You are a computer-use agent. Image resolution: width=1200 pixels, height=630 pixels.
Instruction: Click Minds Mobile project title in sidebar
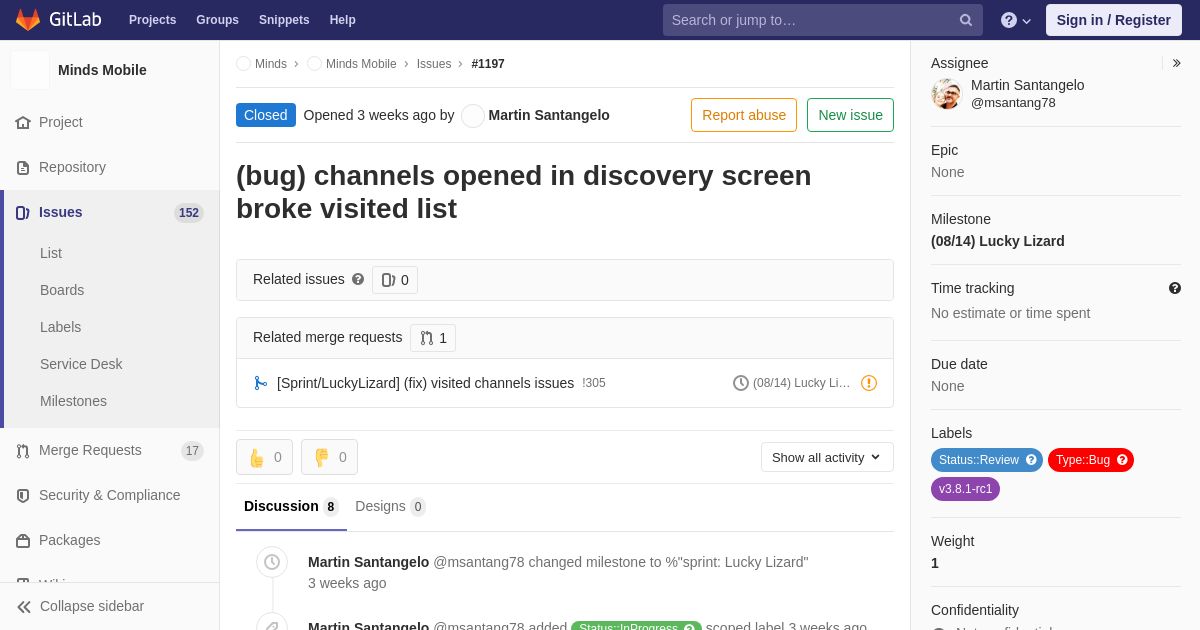click(102, 70)
